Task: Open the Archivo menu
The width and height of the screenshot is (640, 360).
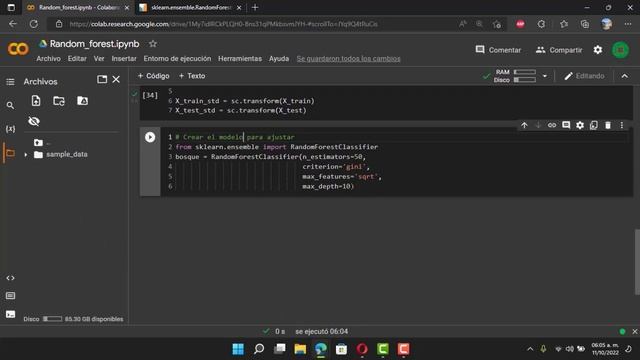Action: point(48,59)
